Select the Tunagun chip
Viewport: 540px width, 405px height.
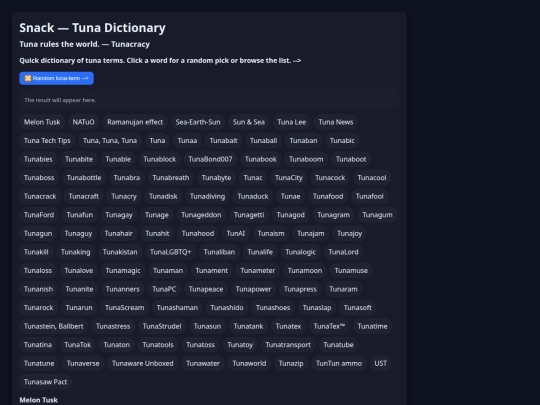tap(38, 233)
